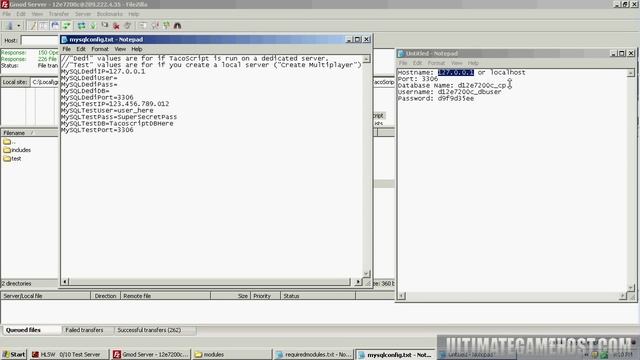Viewport: 640px width, 360px height.
Task: Expand the Site Manager dropdown arrow
Action: pyautogui.click(x=18, y=26)
